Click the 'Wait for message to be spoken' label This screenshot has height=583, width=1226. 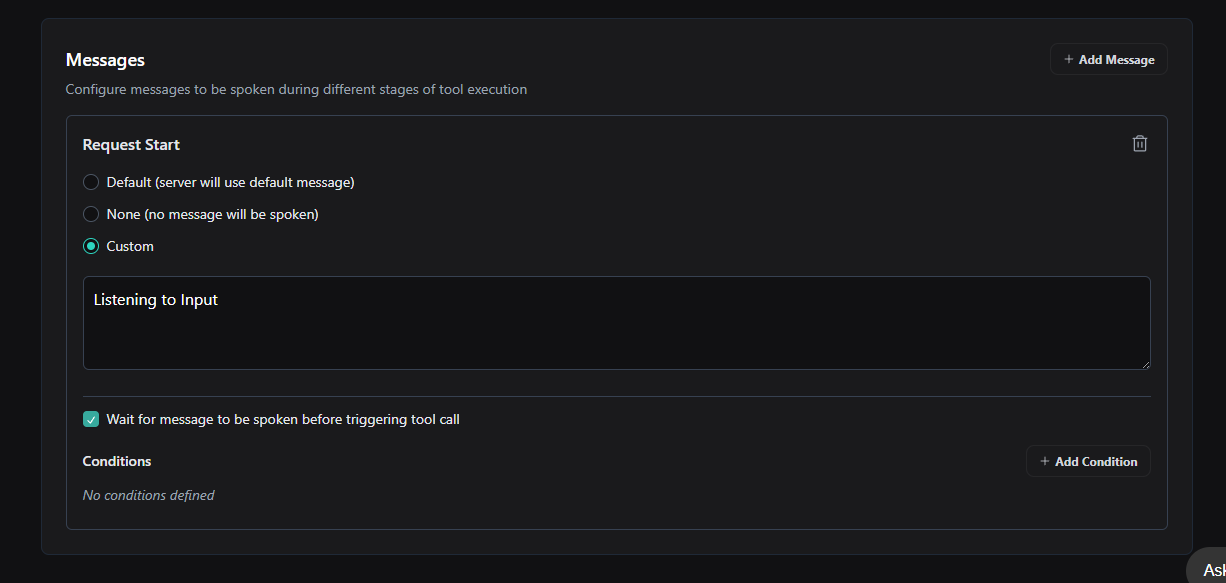pos(283,420)
